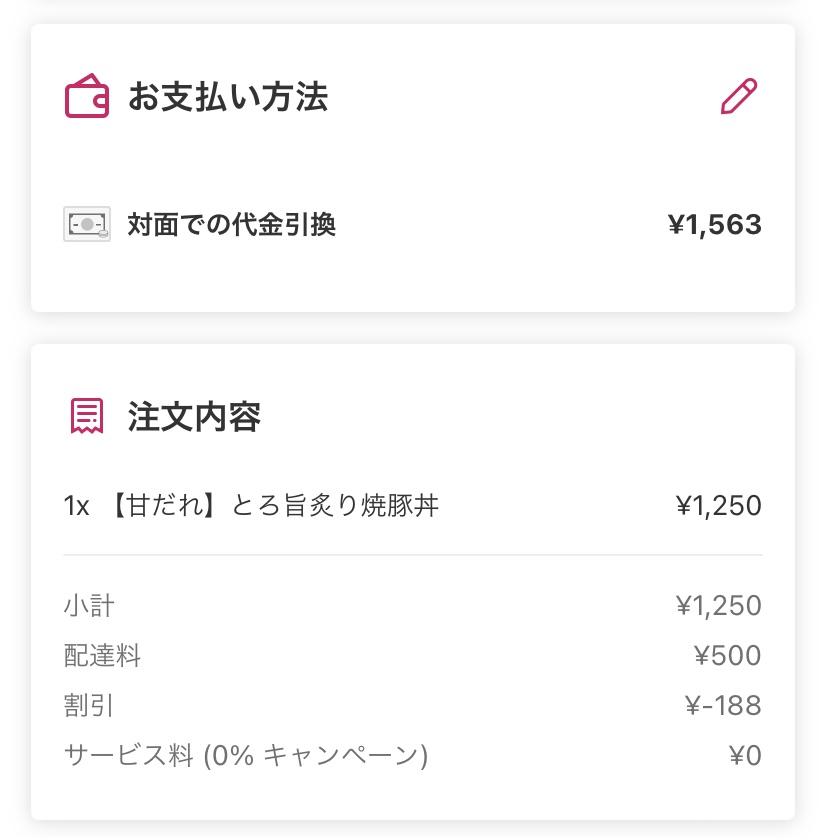Tap the service fee amount ¥0
The width and height of the screenshot is (826, 838).
coord(745,756)
